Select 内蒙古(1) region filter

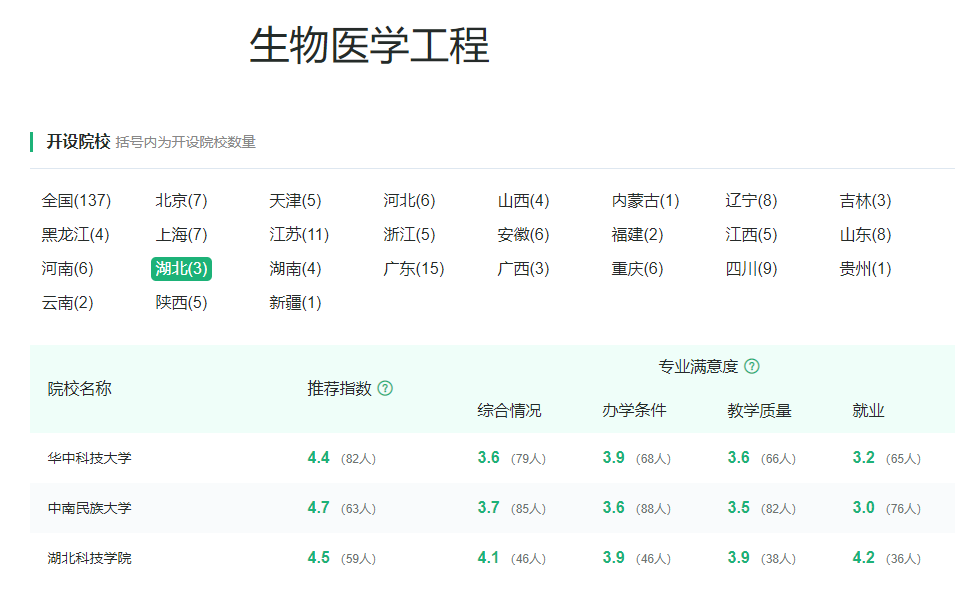pyautogui.click(x=645, y=201)
